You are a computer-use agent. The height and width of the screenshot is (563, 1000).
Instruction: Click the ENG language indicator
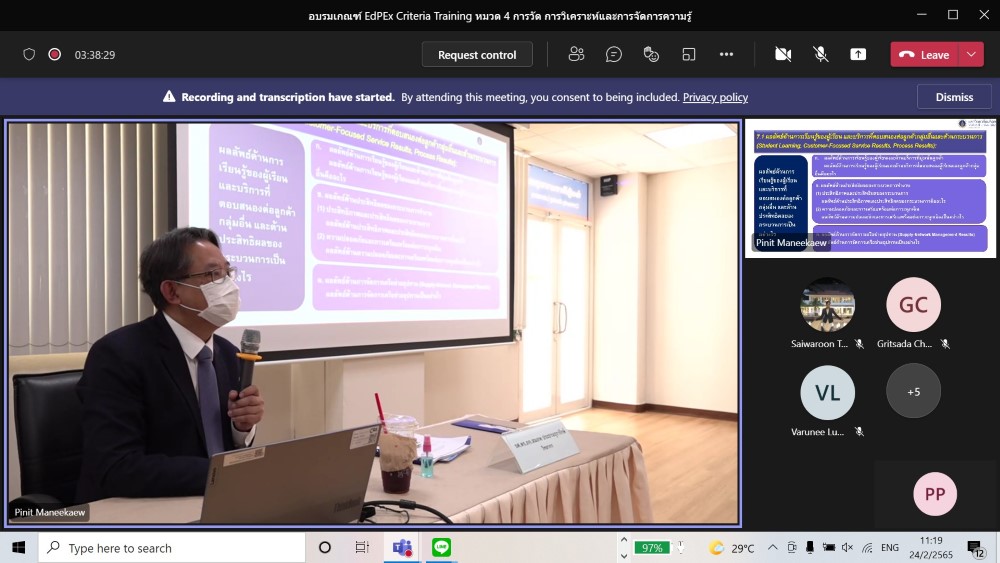point(889,548)
